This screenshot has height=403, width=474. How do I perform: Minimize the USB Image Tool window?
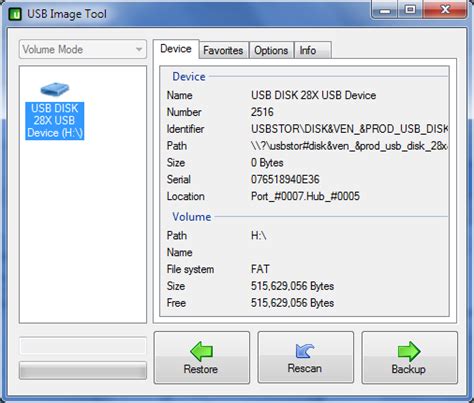pos(384,10)
